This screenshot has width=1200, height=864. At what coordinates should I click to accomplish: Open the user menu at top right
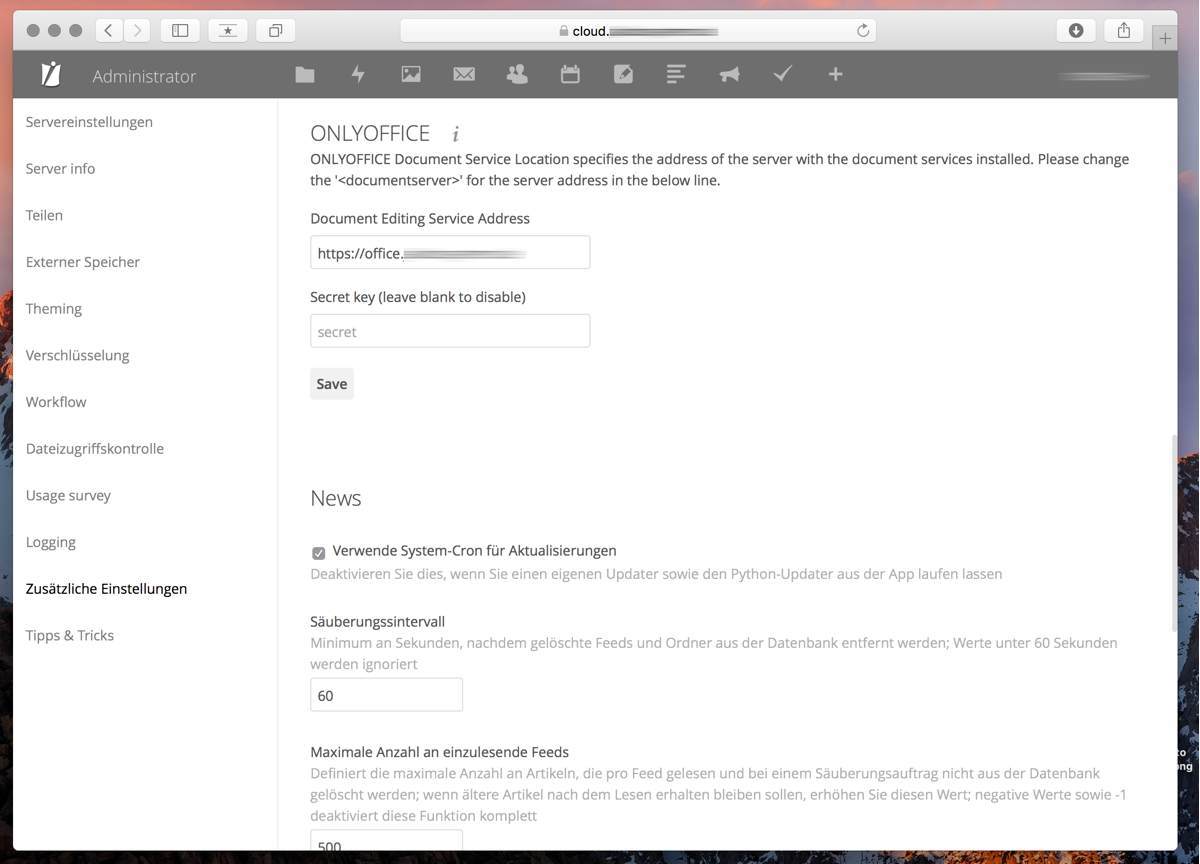(1104, 76)
